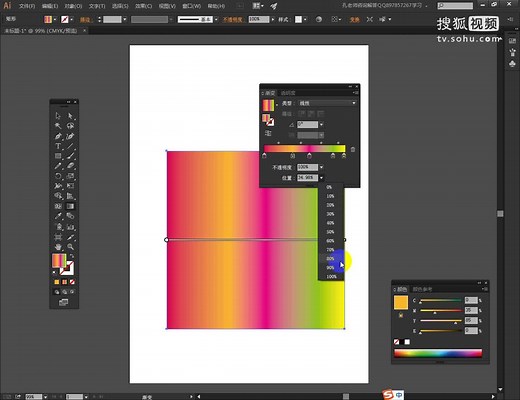Select the Artboard tool
This screenshot has height=400, width=520.
click(58, 237)
